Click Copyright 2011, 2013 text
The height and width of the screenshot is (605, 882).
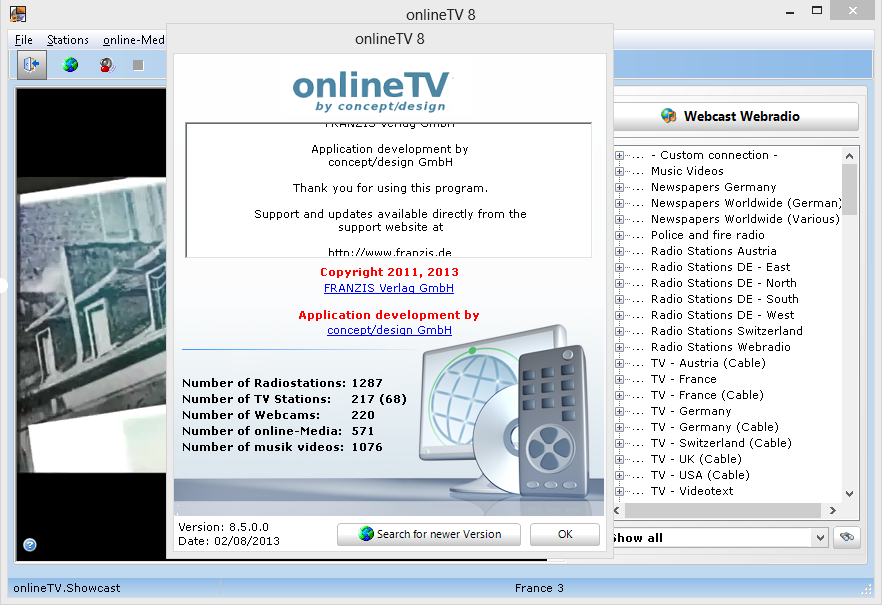tap(389, 272)
